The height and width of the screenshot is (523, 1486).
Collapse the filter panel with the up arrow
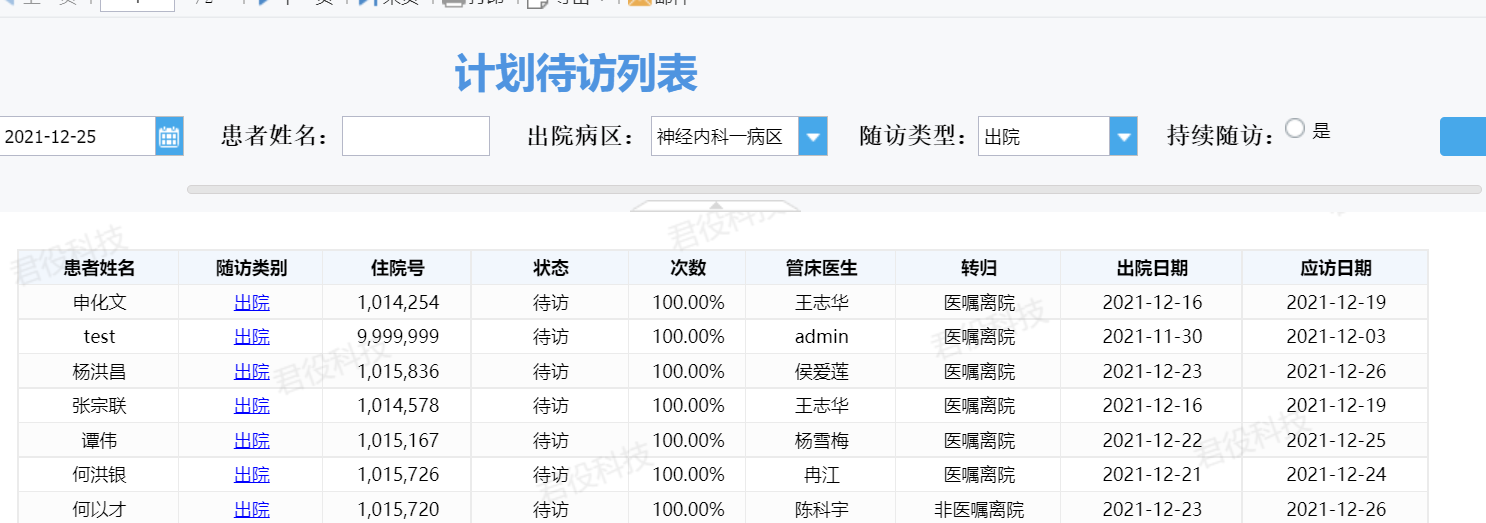tap(716, 206)
